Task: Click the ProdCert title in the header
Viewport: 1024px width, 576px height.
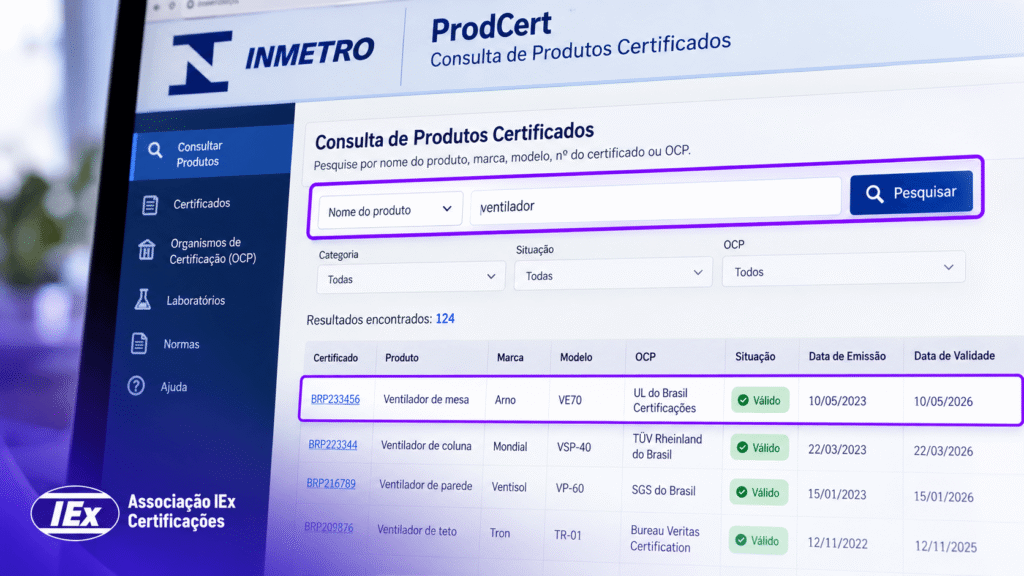Action: point(491,27)
